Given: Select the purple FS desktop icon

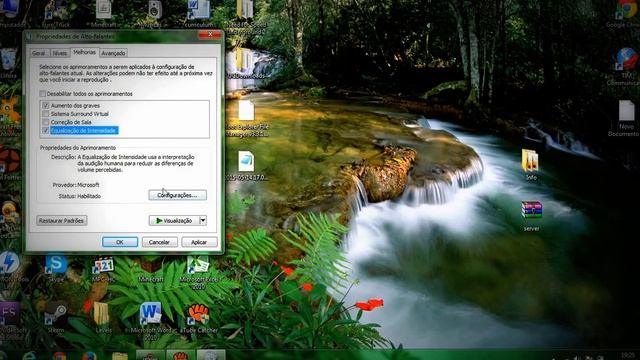Looking at the screenshot, I should pyautogui.click(x=10, y=314).
